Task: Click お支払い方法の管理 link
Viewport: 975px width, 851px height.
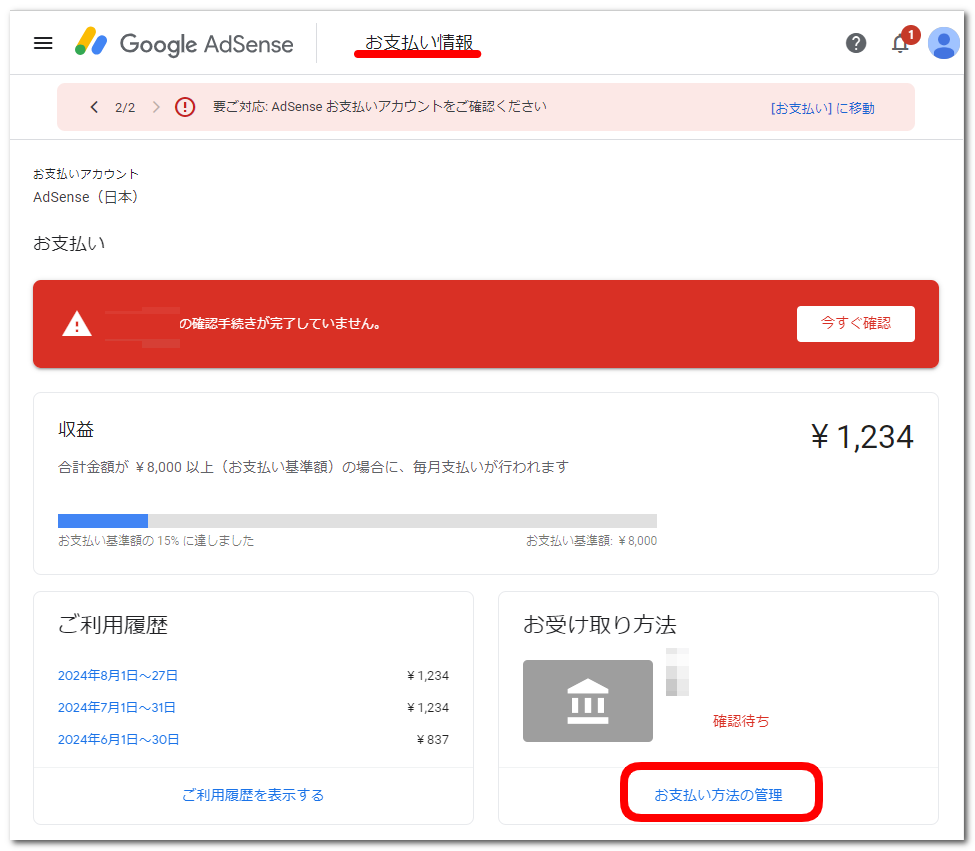Action: pos(718,795)
